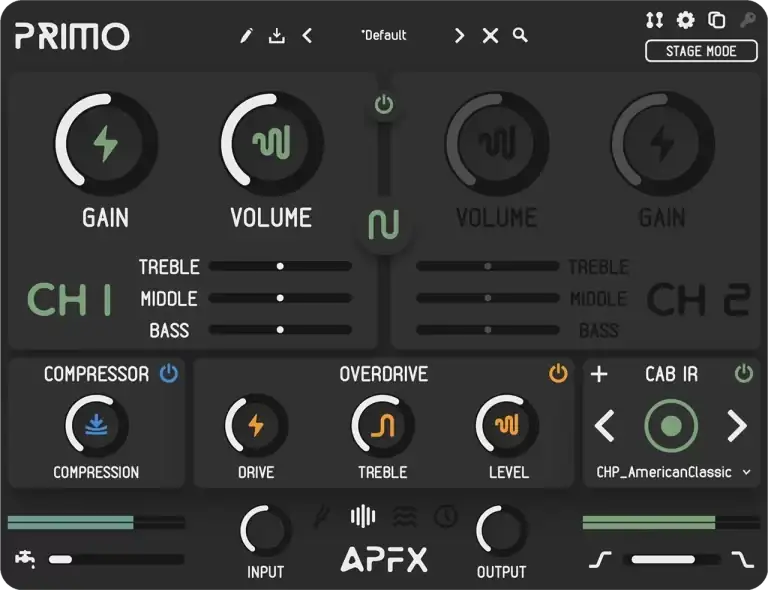Viewport: 768px width, 590px height.
Task: Click the clock delay icon
Action: click(446, 517)
